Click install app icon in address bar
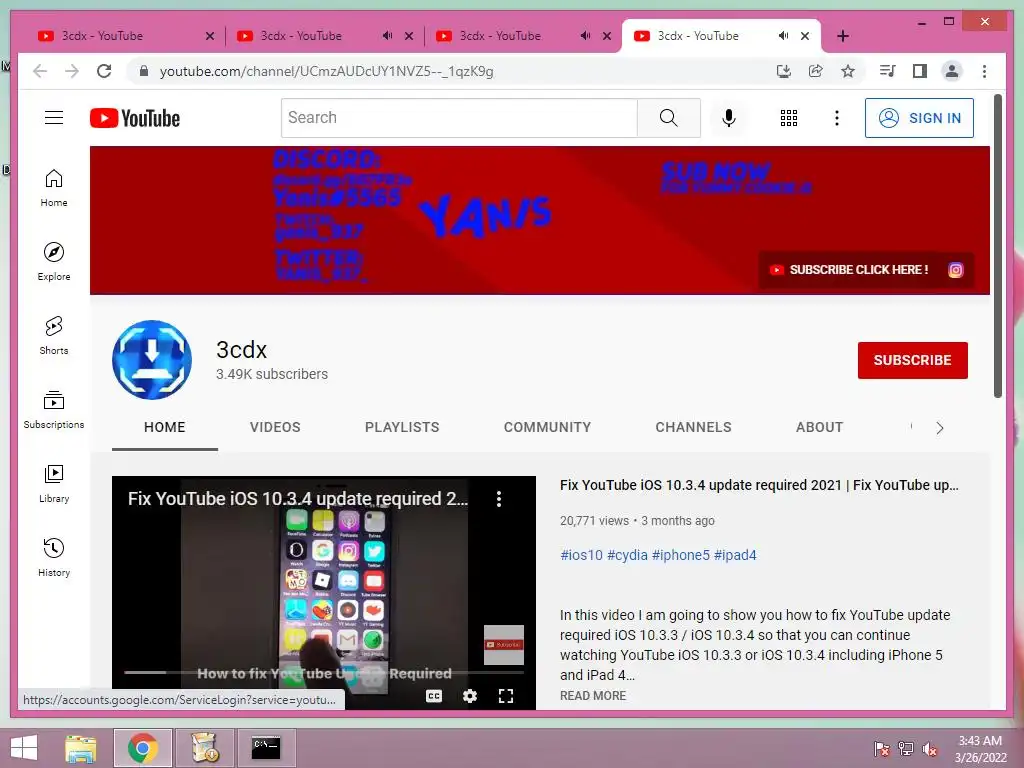Screen dimensions: 1024x768 [x=784, y=71]
